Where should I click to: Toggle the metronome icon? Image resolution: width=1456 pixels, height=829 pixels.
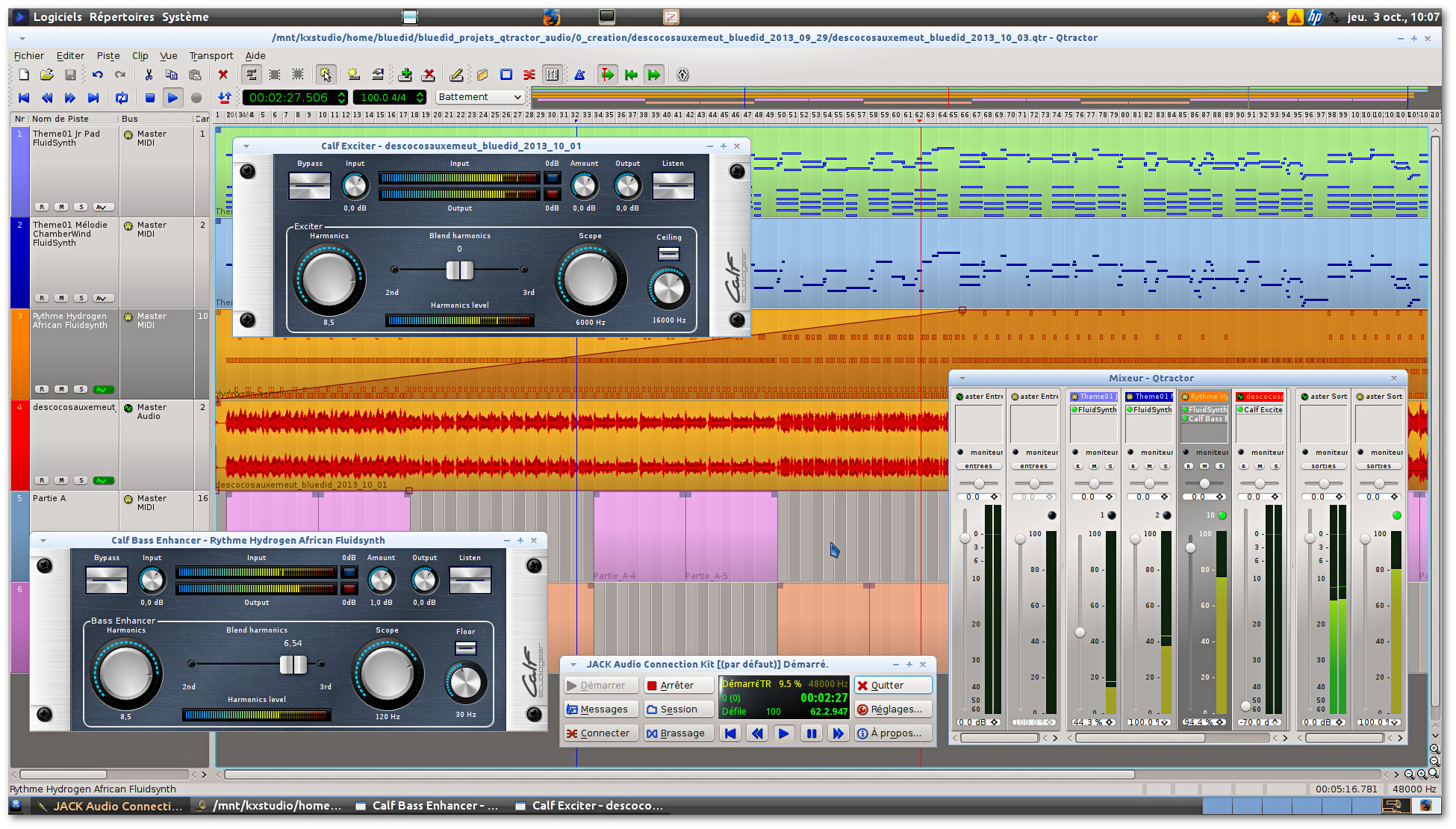pos(579,75)
